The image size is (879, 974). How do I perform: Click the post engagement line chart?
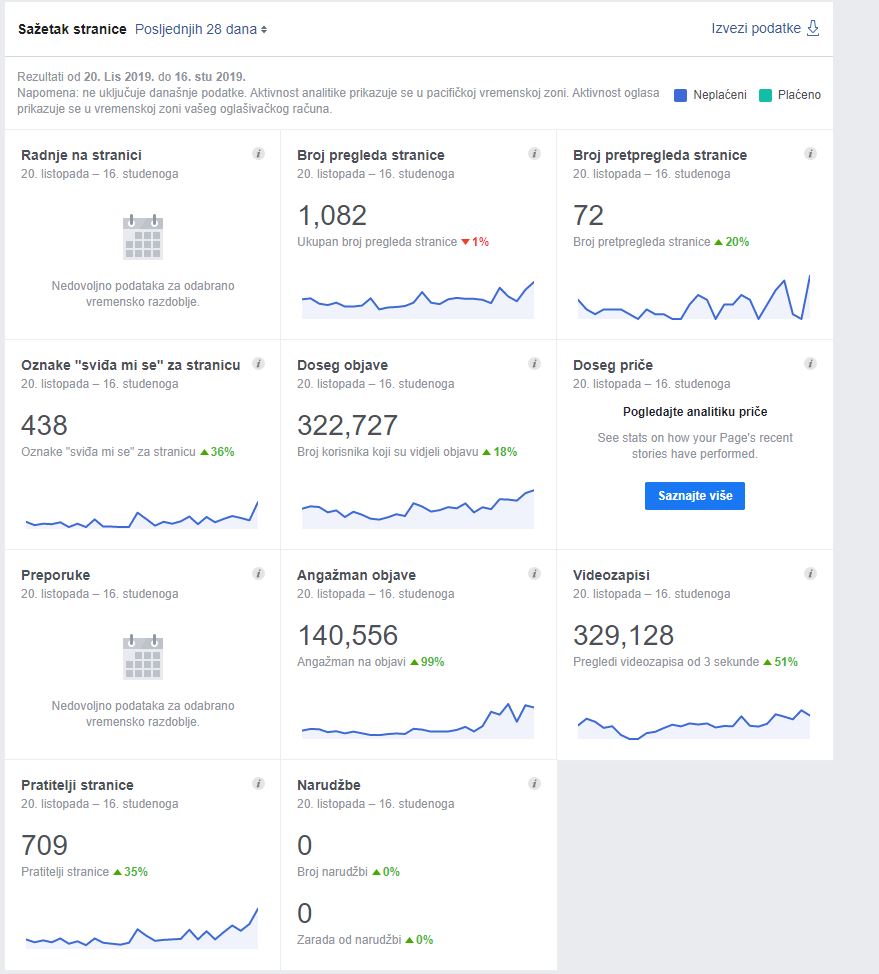tap(417, 721)
